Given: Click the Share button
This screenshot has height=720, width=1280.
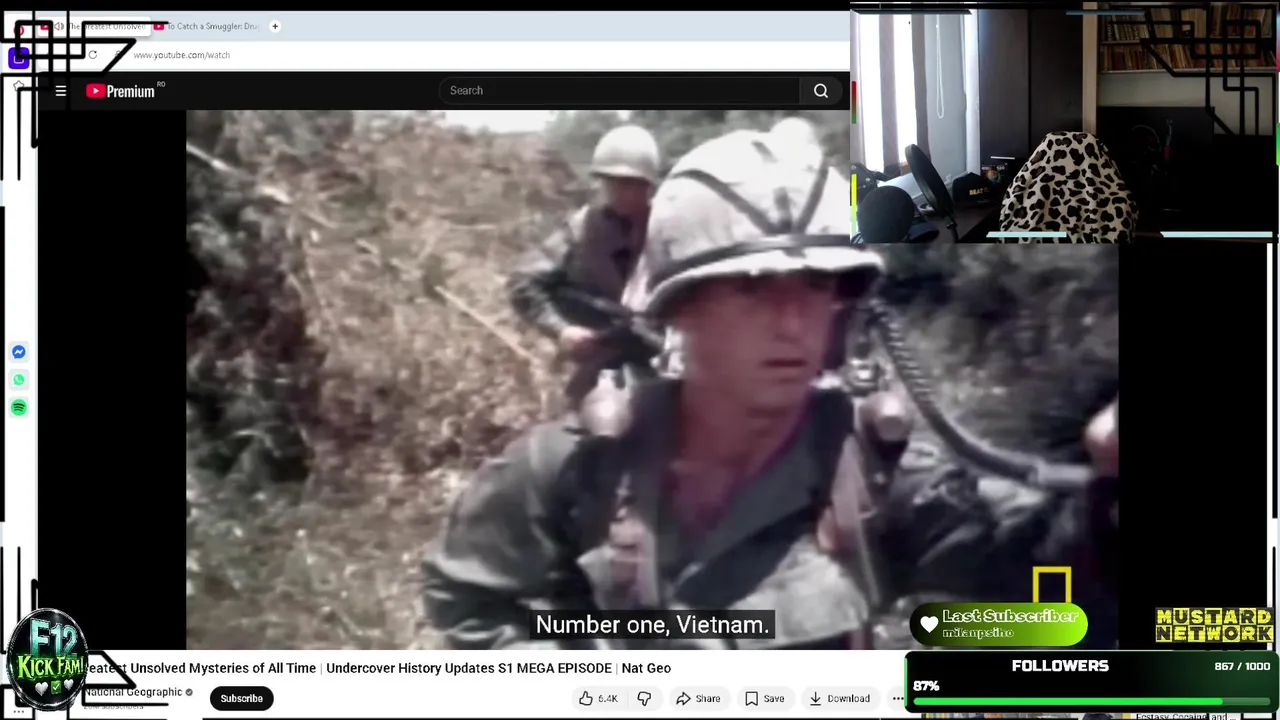Looking at the screenshot, I should click(698, 698).
